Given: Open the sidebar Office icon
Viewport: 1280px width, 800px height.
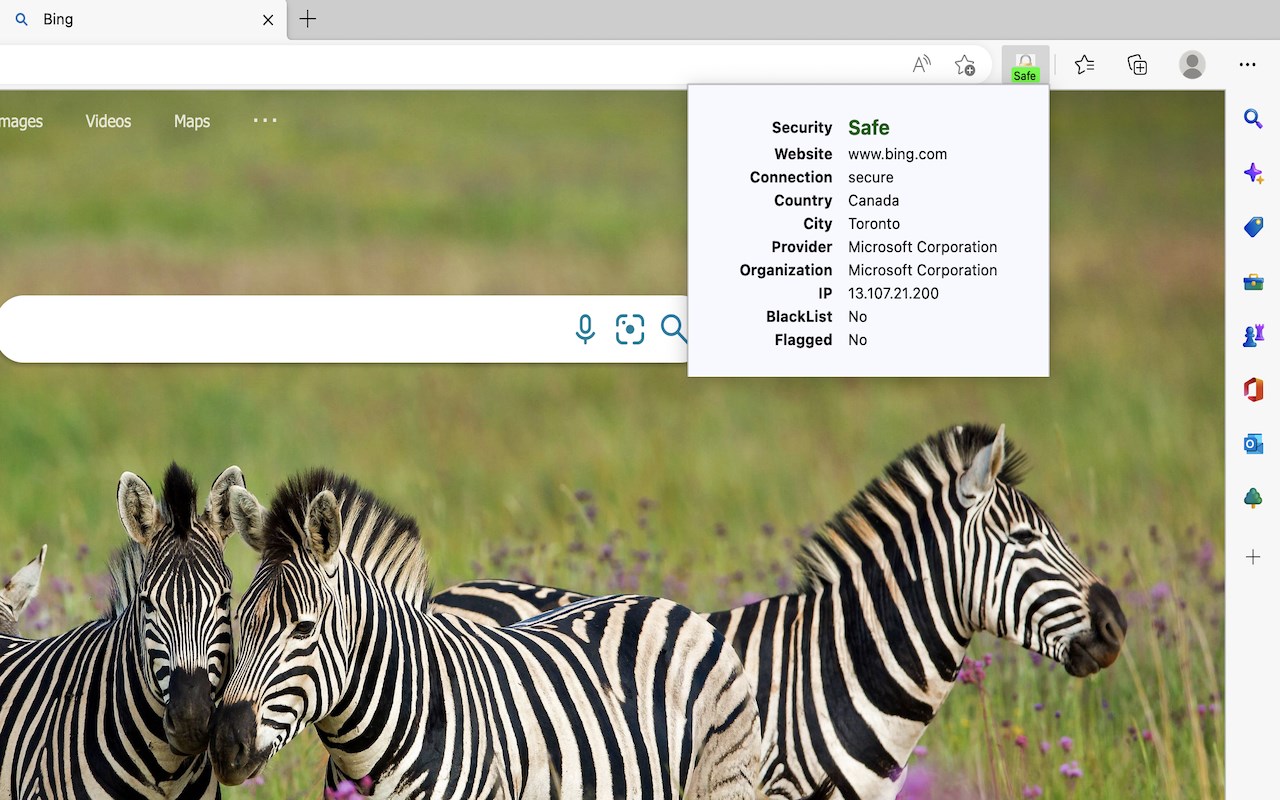Looking at the screenshot, I should 1253,389.
